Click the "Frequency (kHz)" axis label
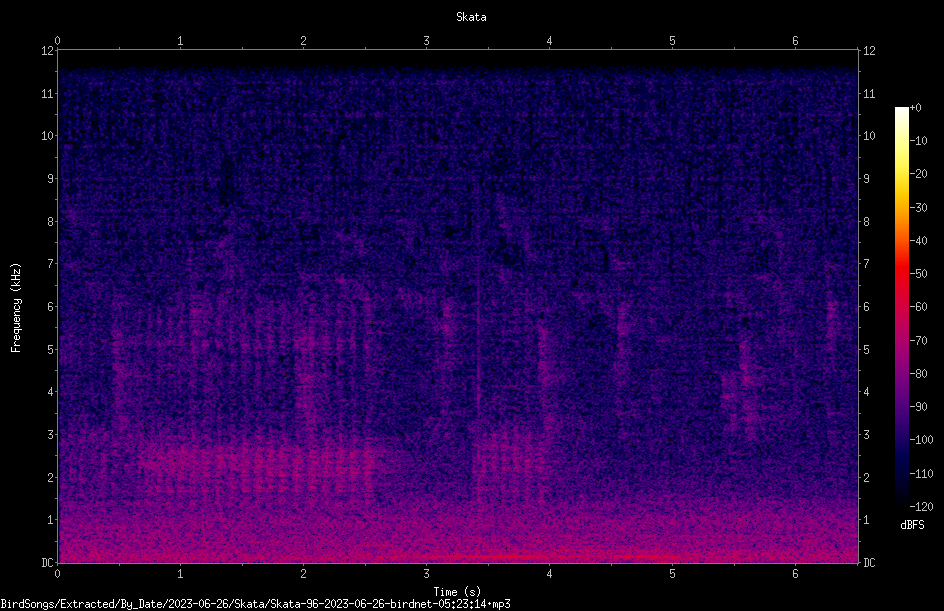 point(16,308)
